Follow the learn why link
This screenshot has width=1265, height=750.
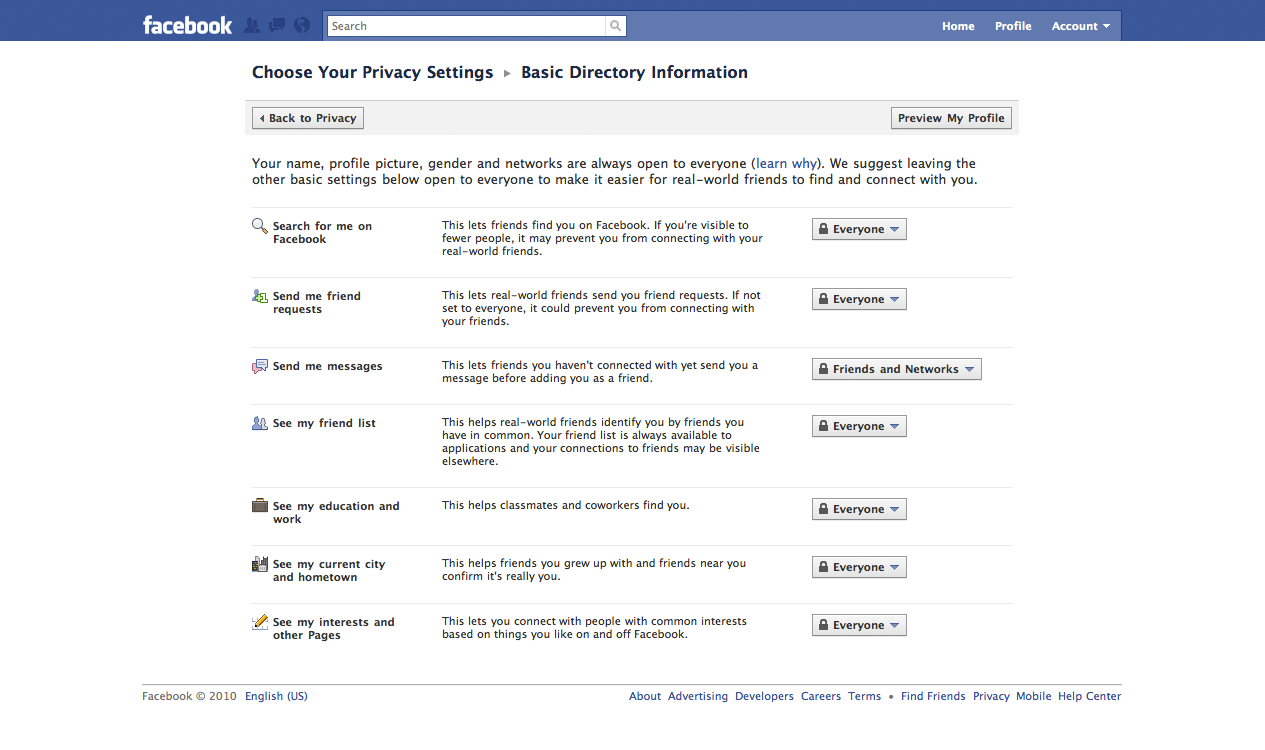786,163
